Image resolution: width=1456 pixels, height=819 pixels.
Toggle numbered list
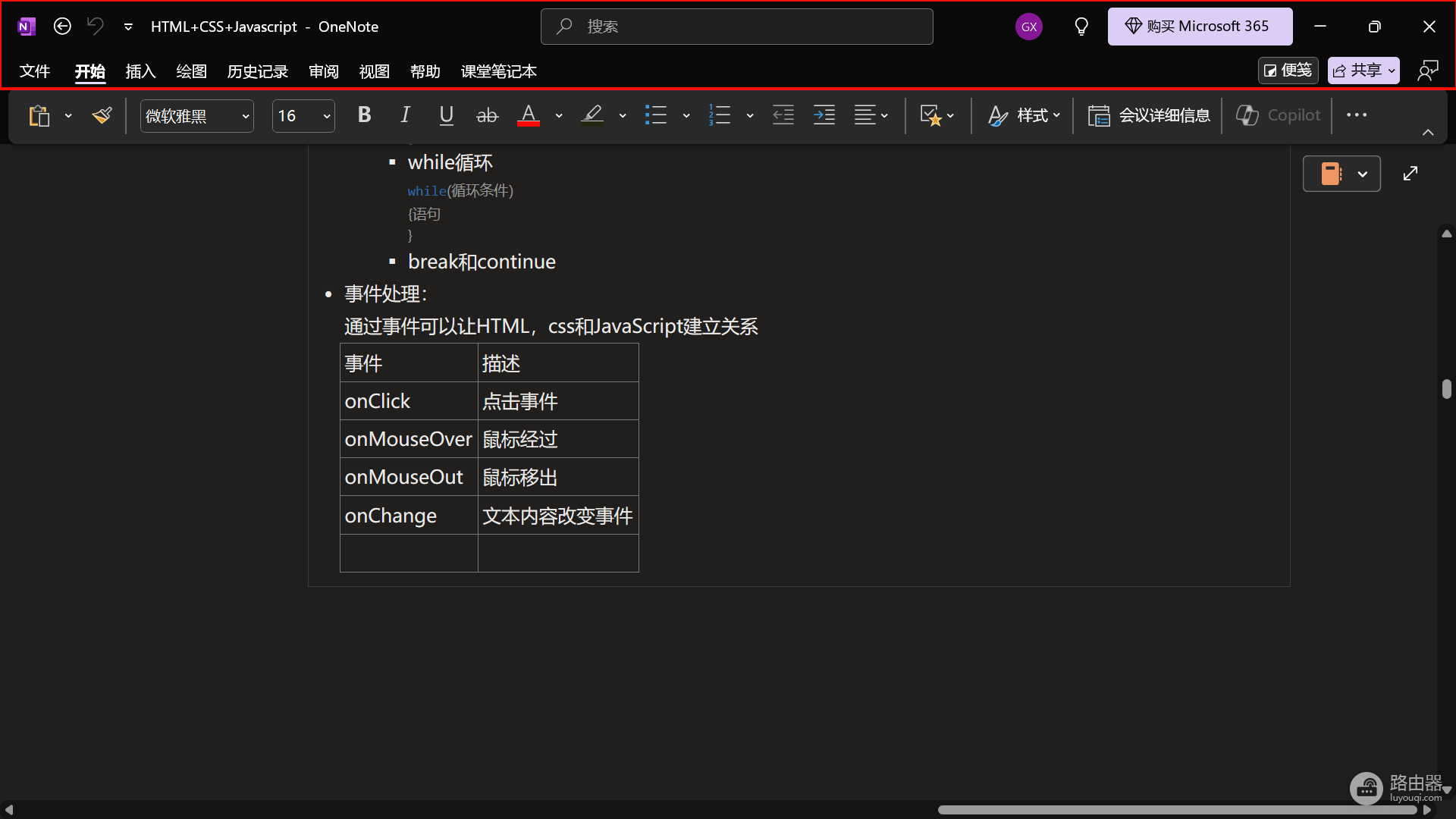(720, 115)
